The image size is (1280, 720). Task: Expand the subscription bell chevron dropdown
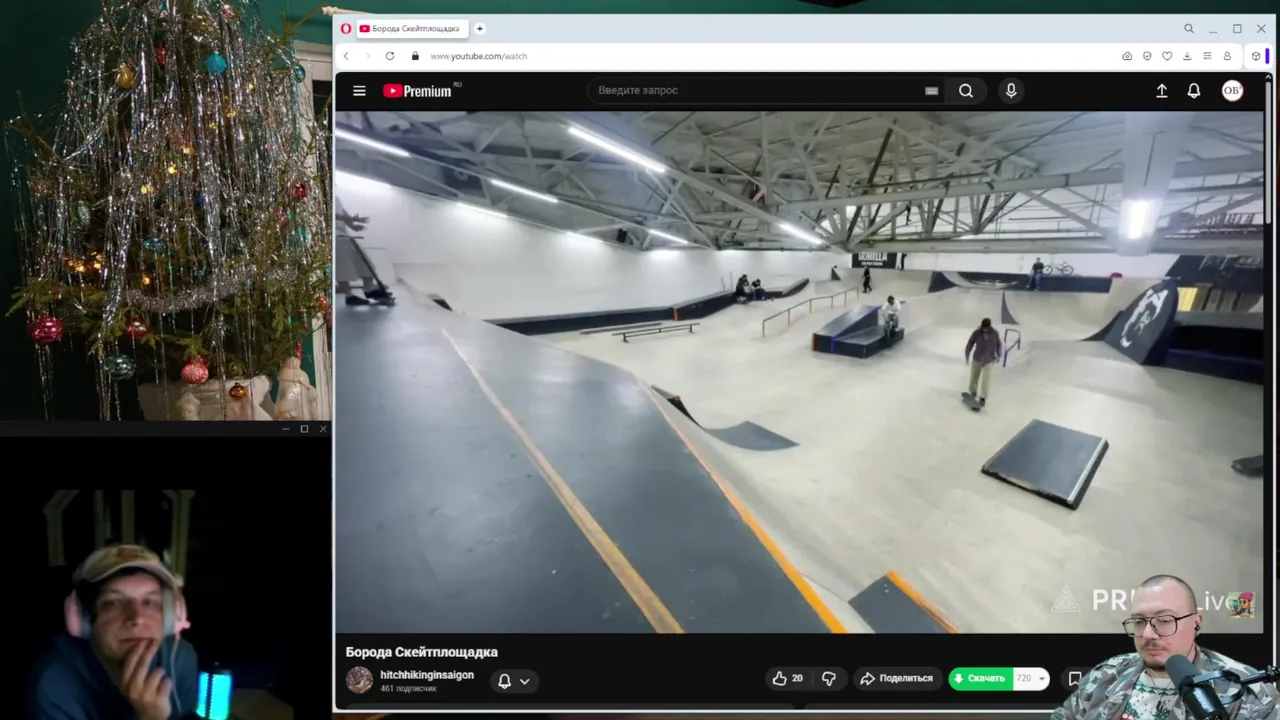tap(524, 682)
